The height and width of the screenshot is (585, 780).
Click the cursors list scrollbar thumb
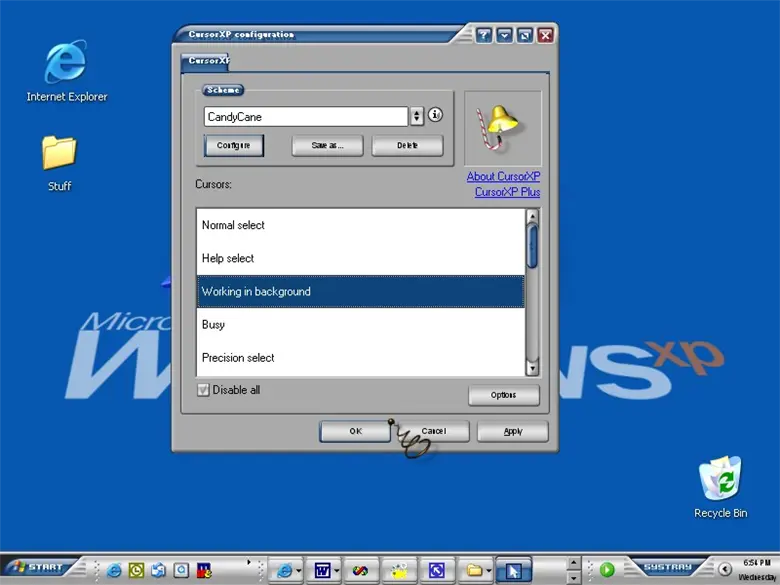532,246
